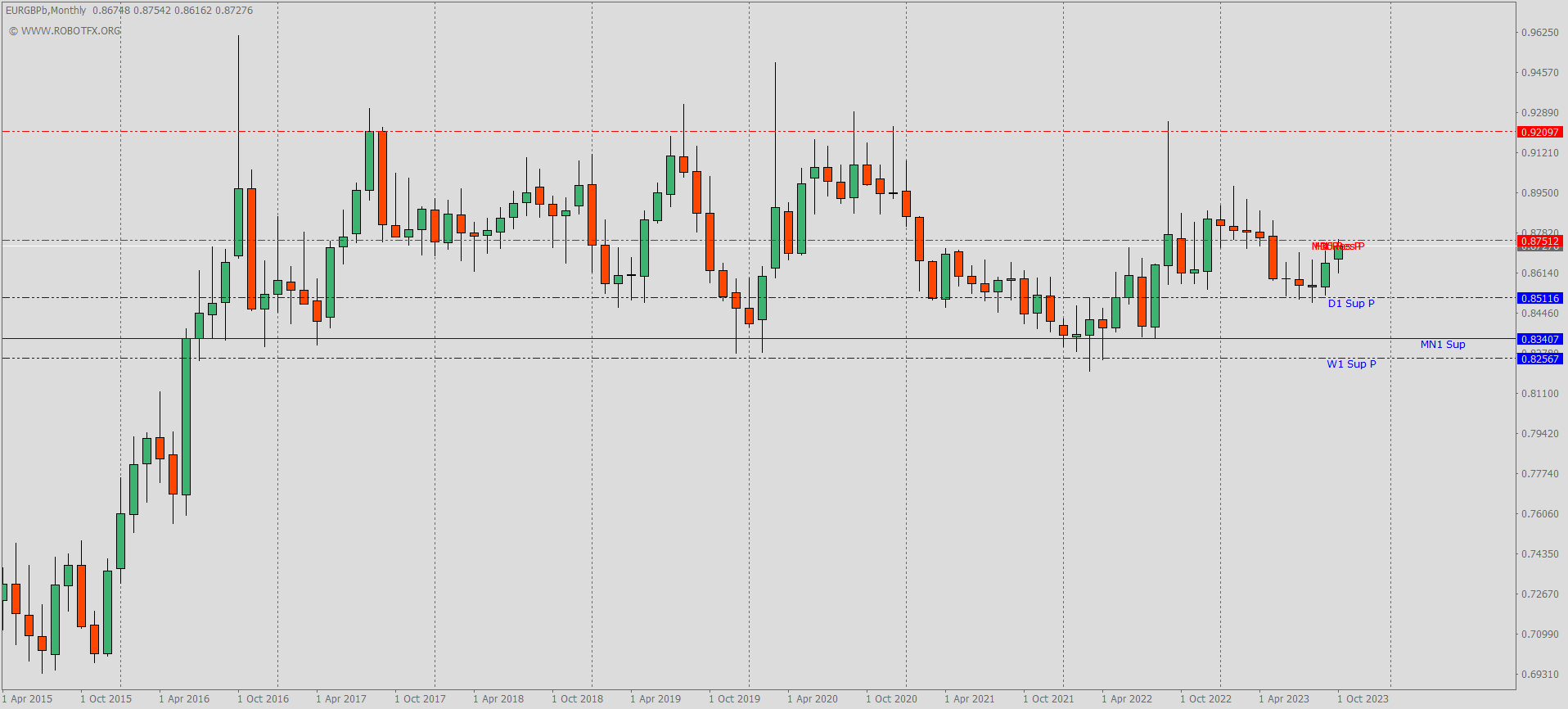Click the 0.79420 price axis value

[1540, 434]
